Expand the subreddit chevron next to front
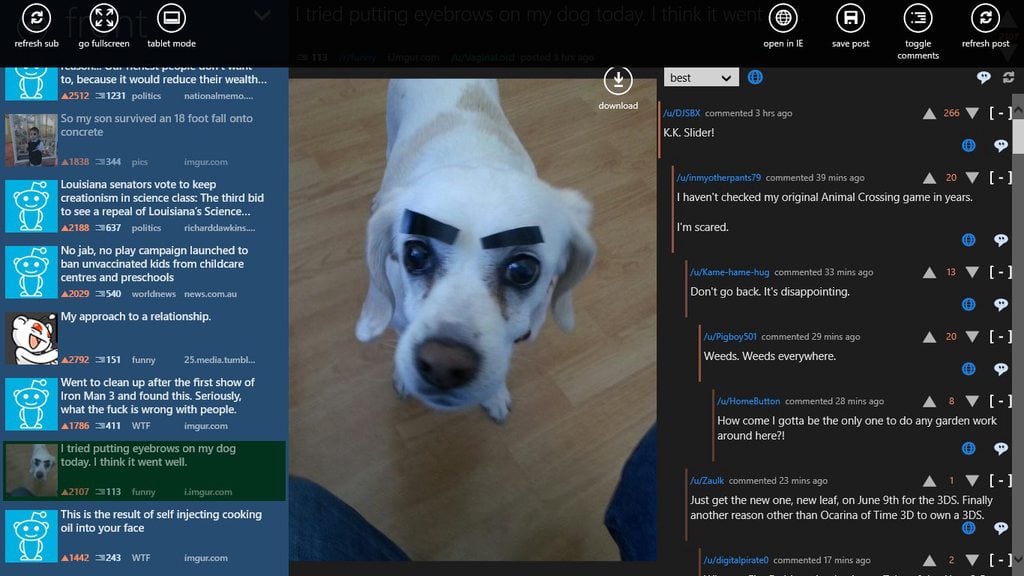 262,16
